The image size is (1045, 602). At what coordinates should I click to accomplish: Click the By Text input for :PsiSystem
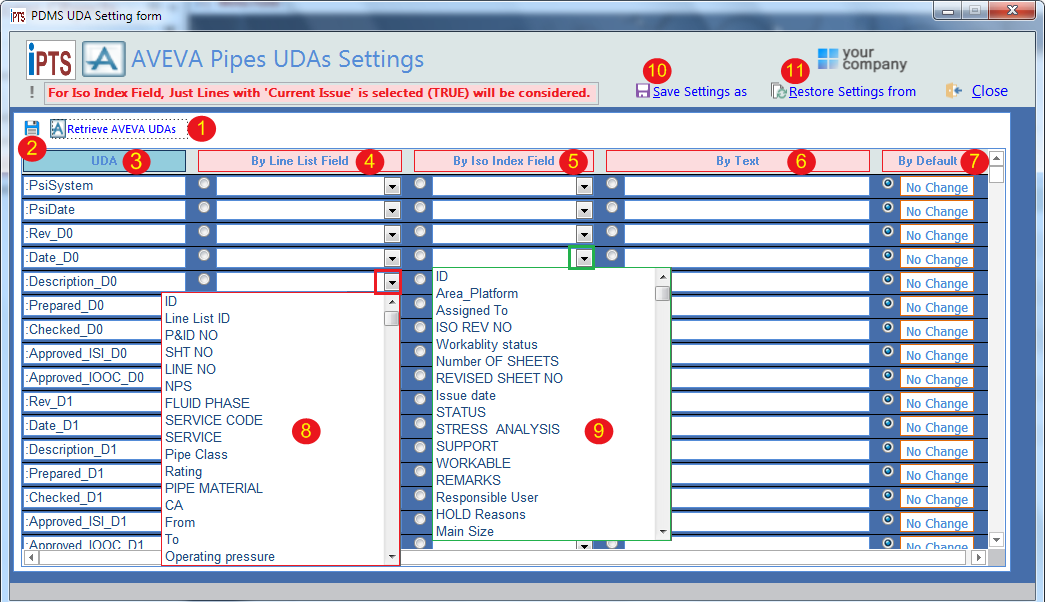(746, 186)
